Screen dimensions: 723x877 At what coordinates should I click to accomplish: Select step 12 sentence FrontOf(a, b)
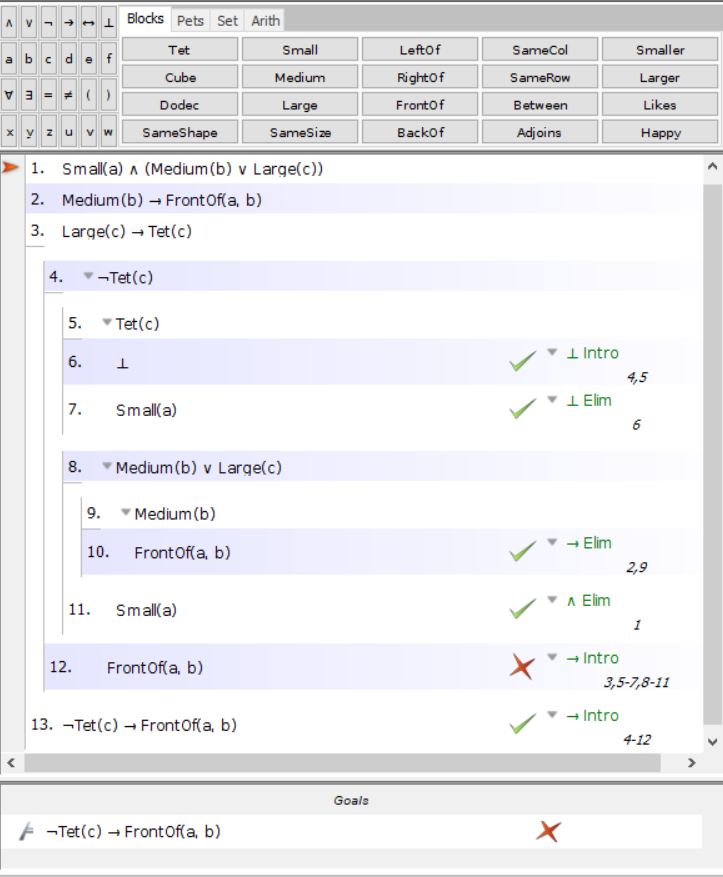click(x=154, y=667)
